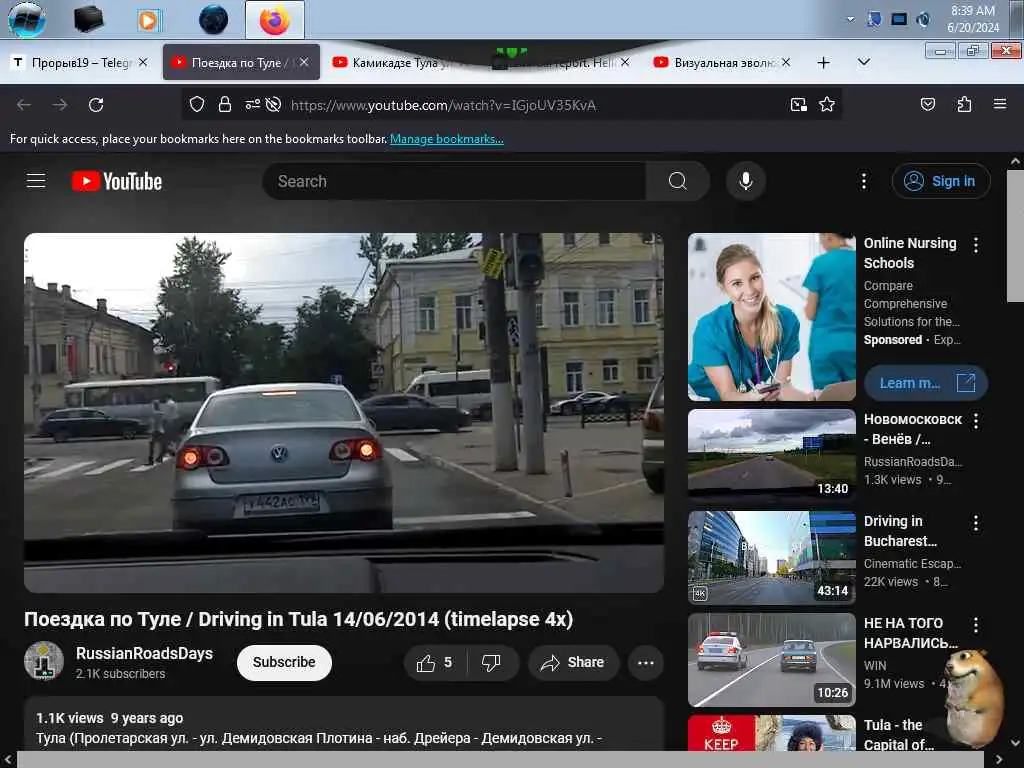Close the Визуальная эволюция tab
Viewport: 1024px width, 768px height.
tap(786, 62)
